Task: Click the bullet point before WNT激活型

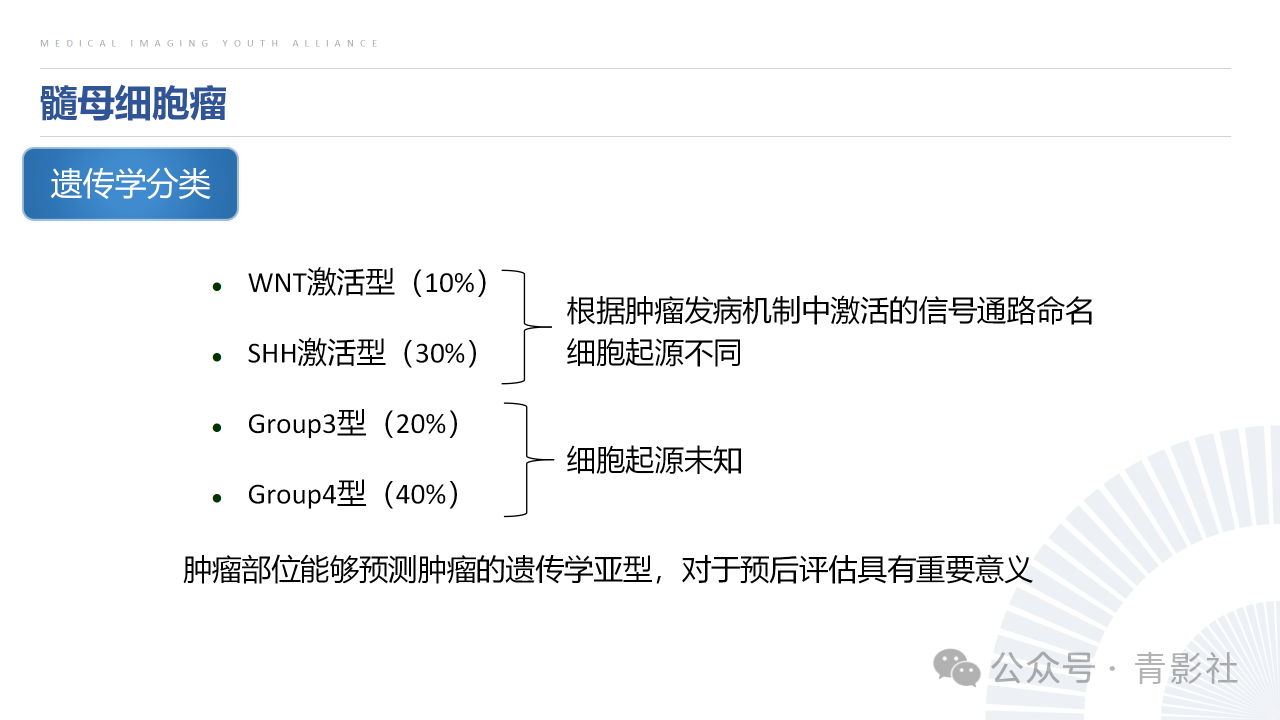Action: click(x=217, y=287)
